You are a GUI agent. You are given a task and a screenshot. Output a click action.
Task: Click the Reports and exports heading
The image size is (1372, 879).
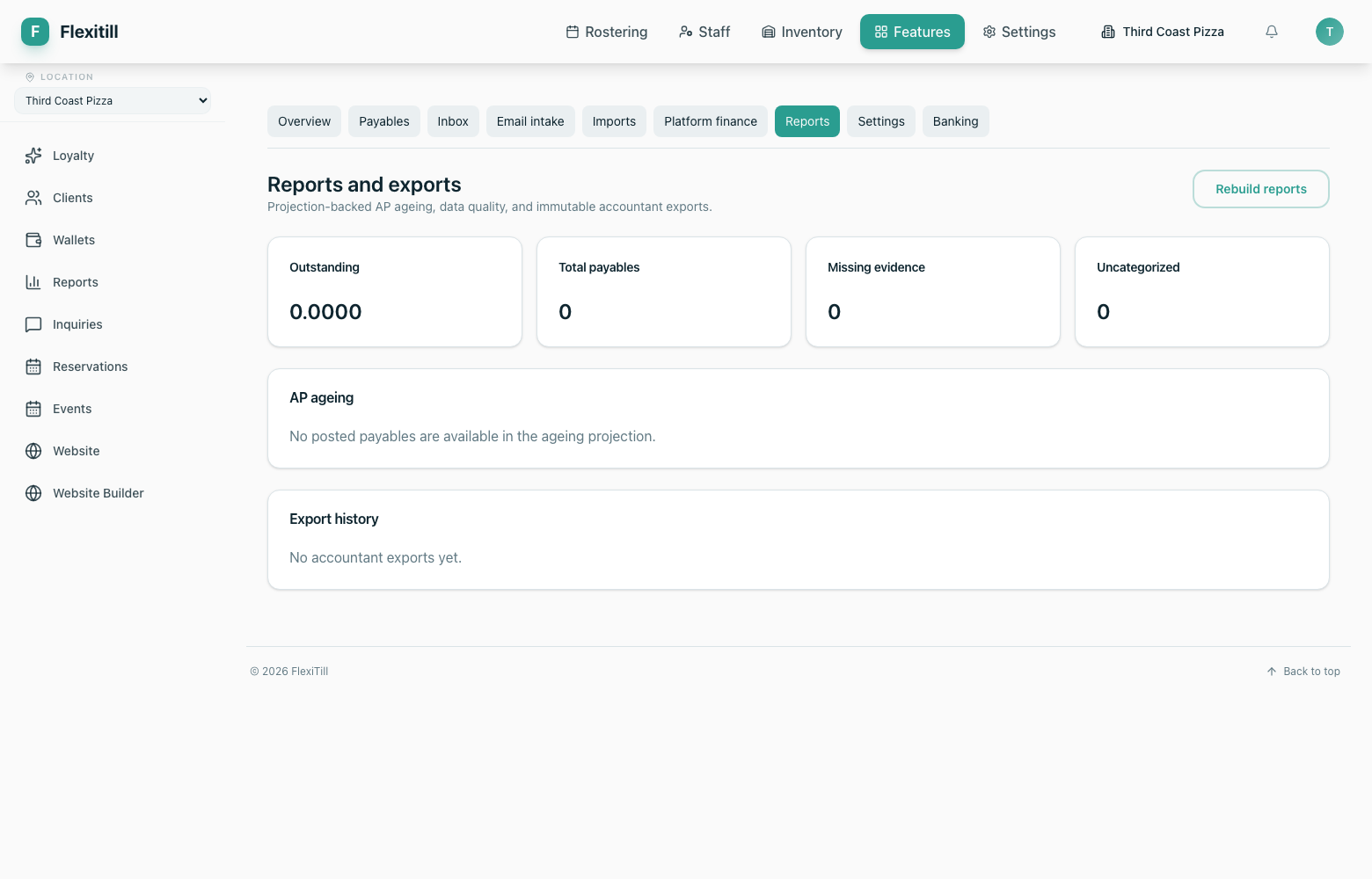(x=364, y=185)
